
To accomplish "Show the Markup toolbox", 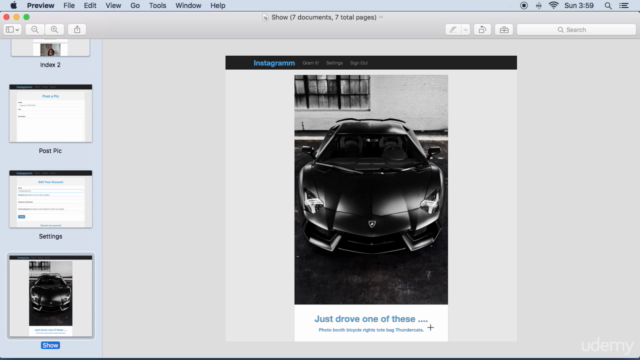I will coord(504,29).
